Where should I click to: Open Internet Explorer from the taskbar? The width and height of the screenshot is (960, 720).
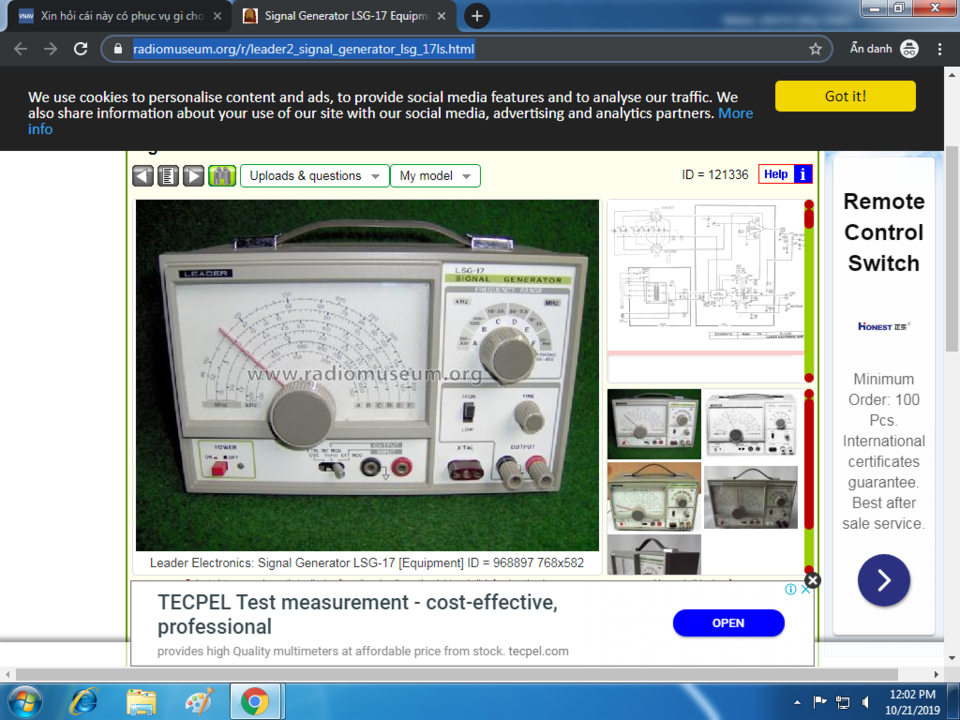click(83, 702)
